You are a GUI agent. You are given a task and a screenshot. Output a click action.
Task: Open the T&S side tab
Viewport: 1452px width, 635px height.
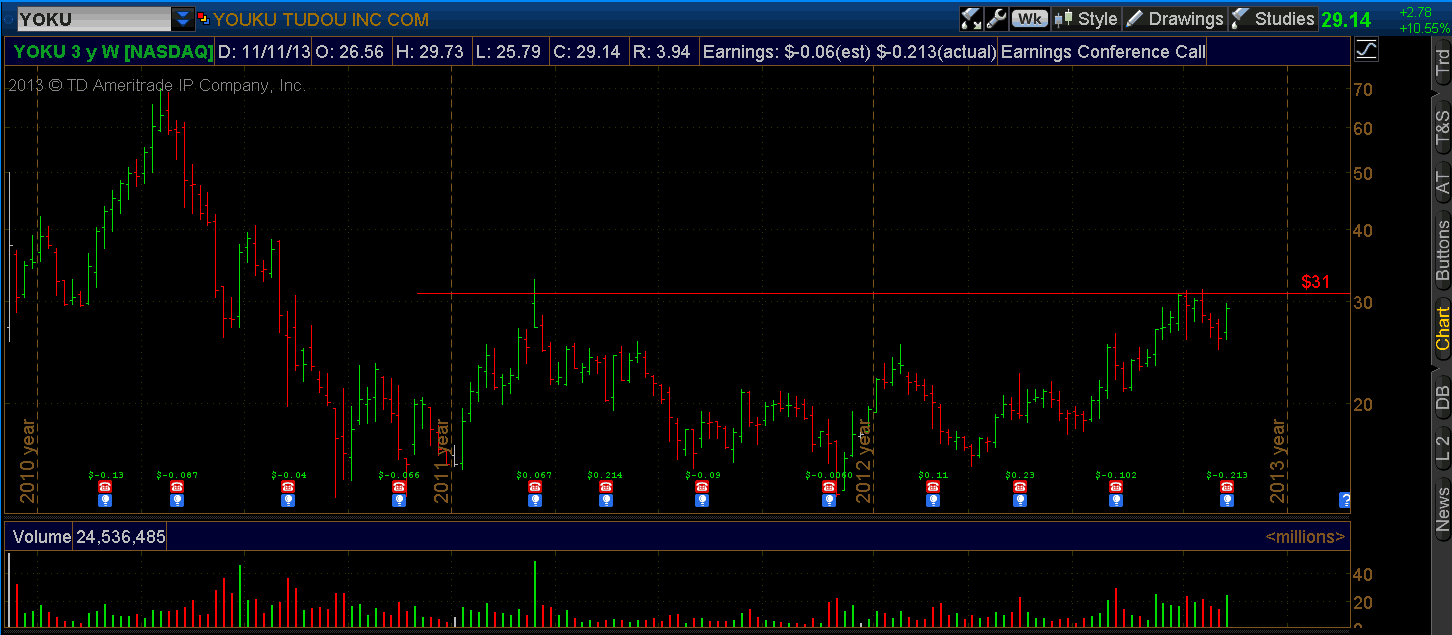(1442, 129)
